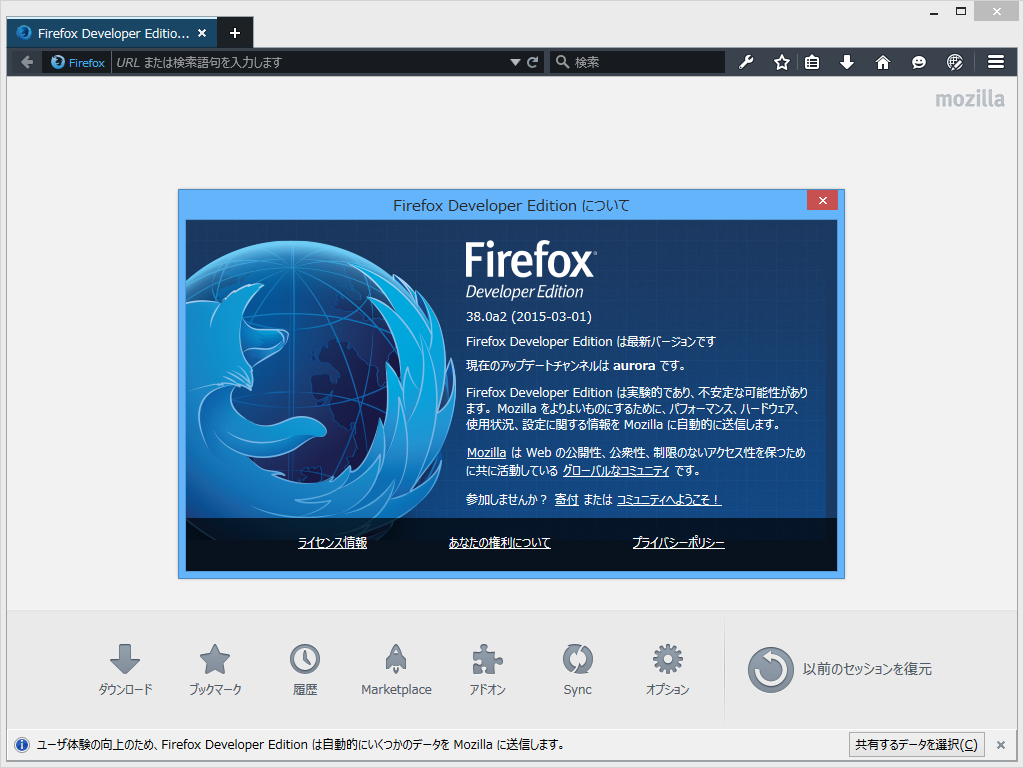
Task: Open developer tools with the wrench icon
Action: point(745,62)
